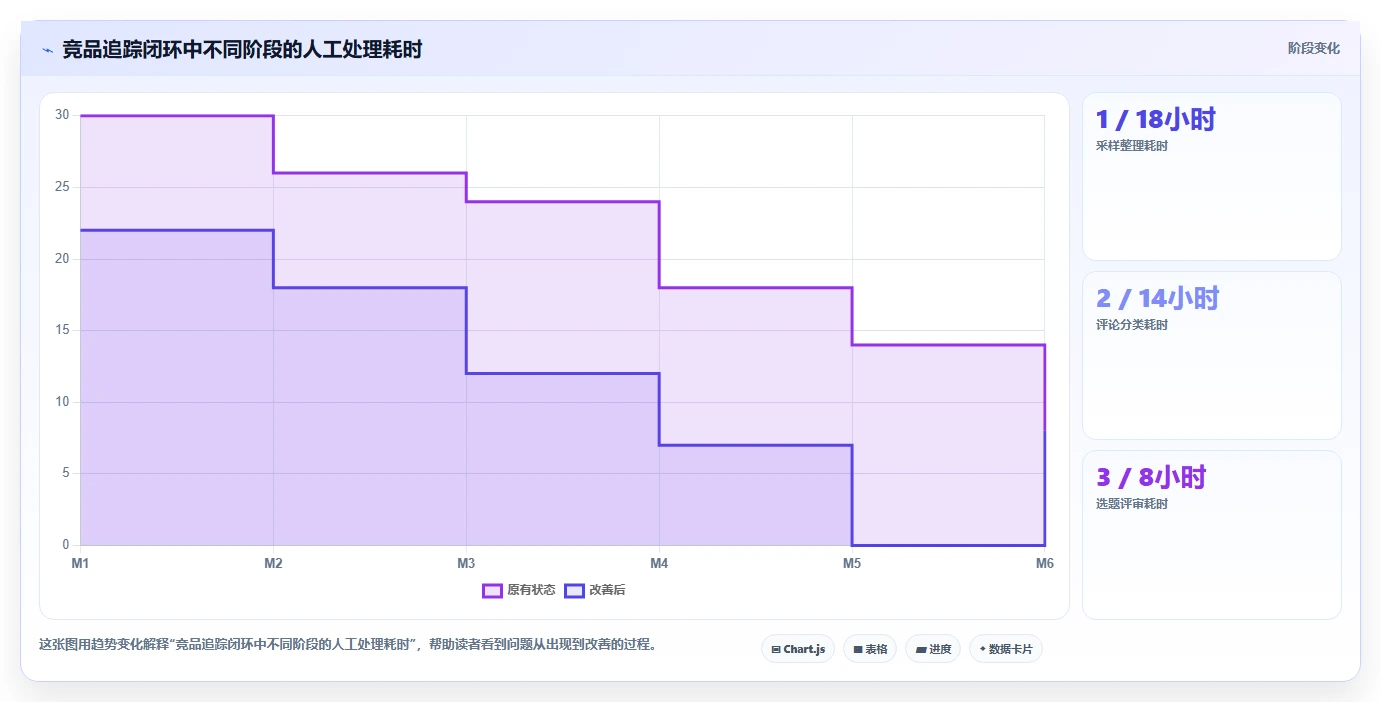
Task: Click the y-axis value 5
Action: [x=66, y=473]
